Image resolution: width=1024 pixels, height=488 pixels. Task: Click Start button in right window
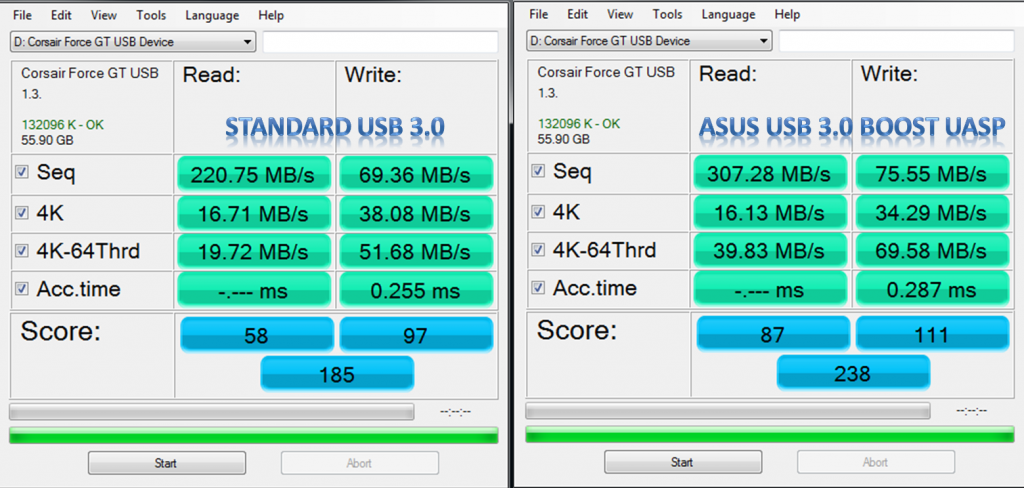click(x=682, y=463)
